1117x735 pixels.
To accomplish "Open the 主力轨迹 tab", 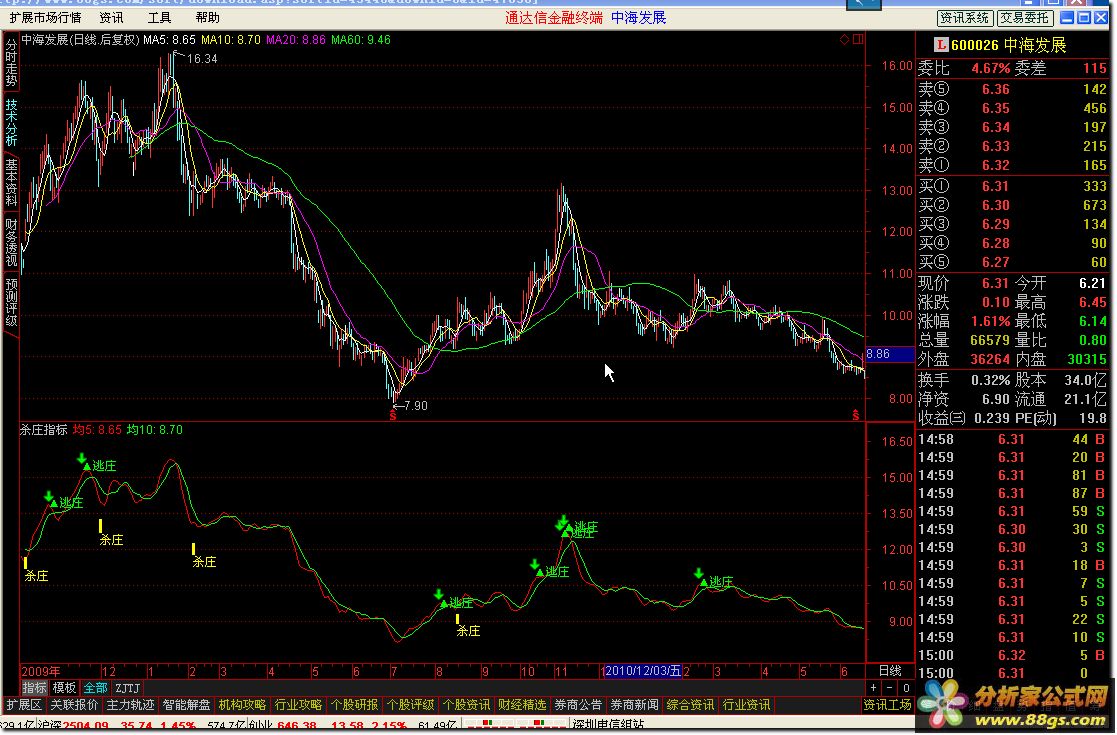I will [x=130, y=705].
